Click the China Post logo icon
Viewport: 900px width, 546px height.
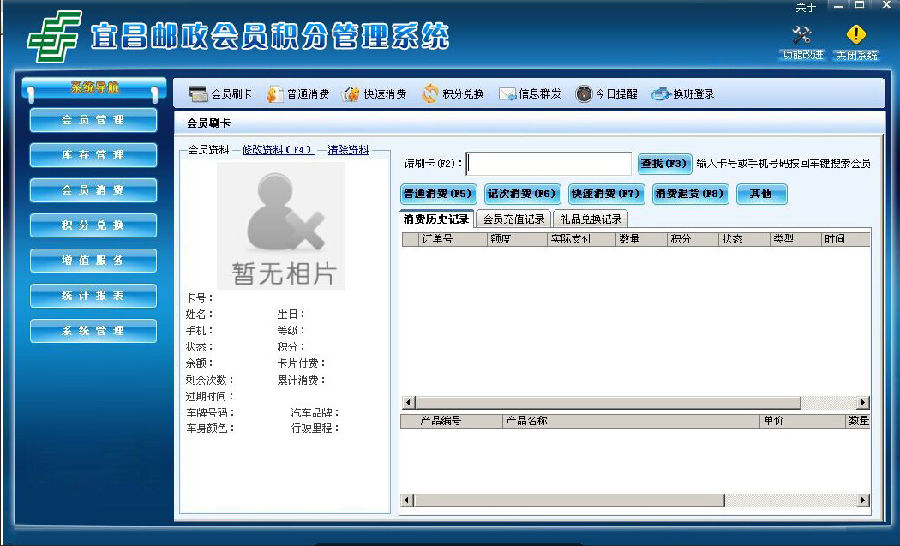point(54,36)
